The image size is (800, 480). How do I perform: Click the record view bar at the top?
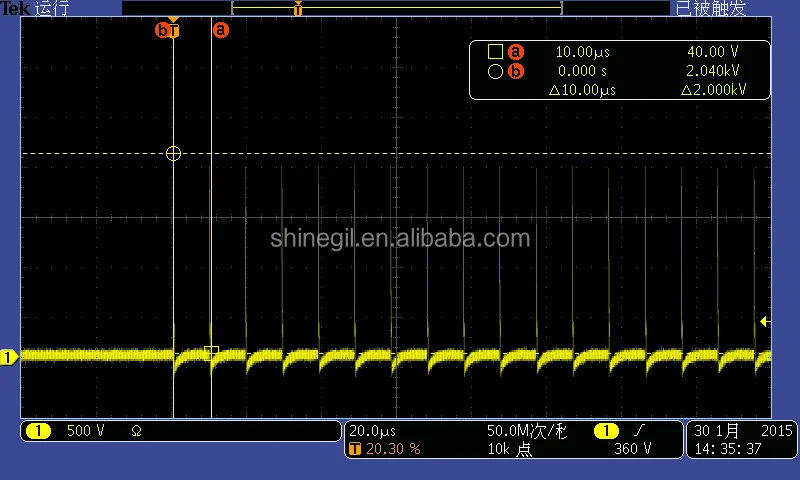pyautogui.click(x=396, y=8)
